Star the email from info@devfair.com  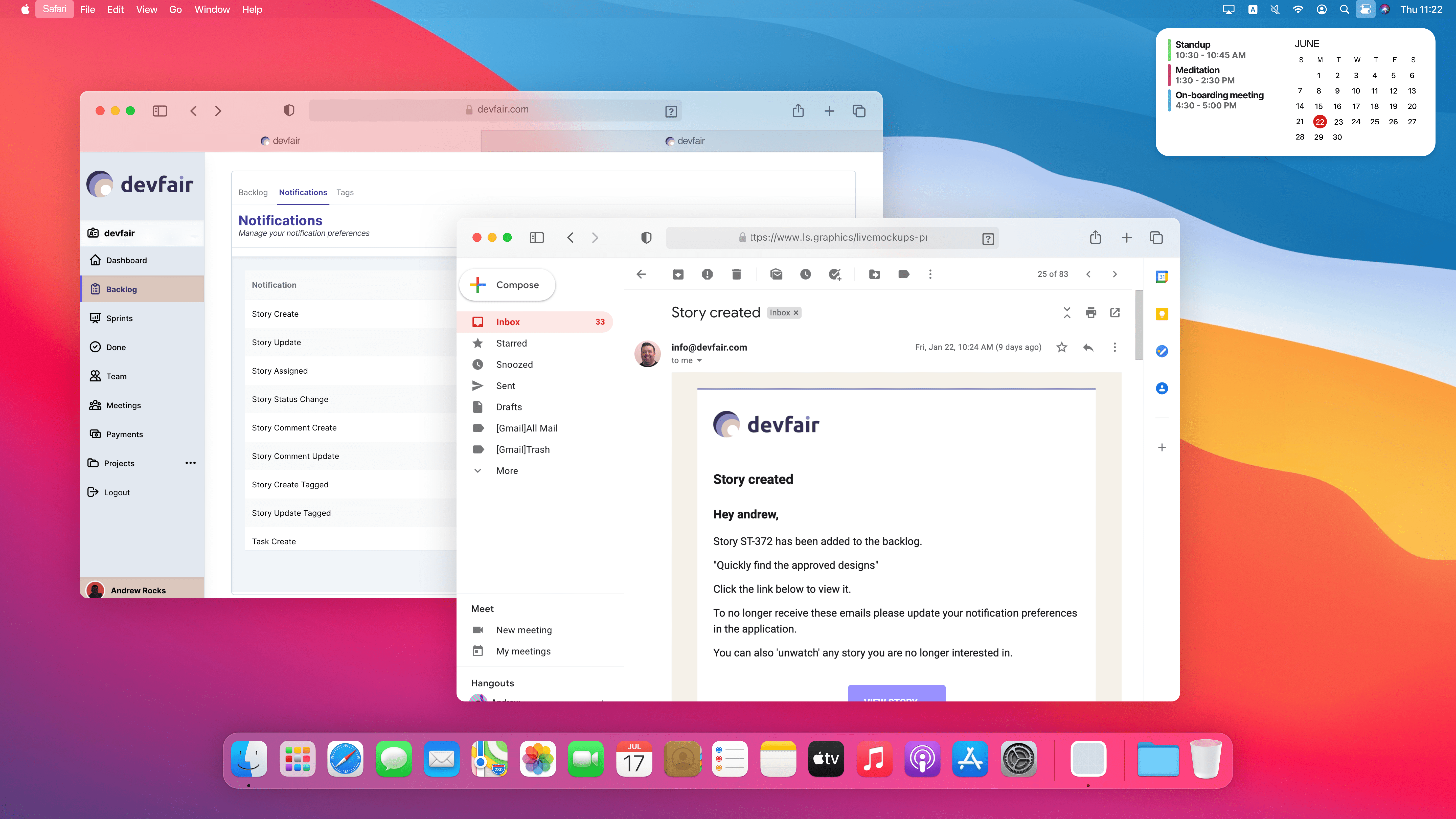(1061, 347)
